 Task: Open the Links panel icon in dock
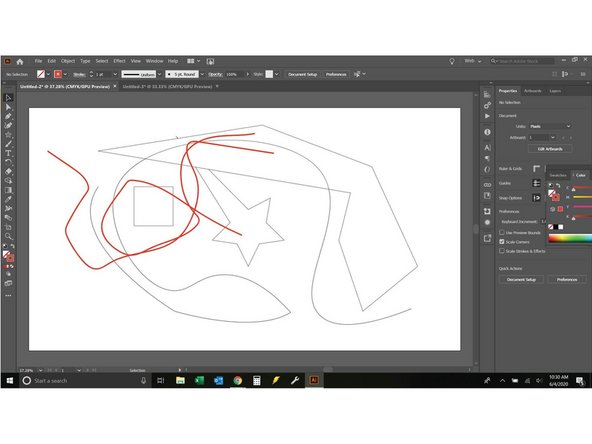(x=487, y=185)
